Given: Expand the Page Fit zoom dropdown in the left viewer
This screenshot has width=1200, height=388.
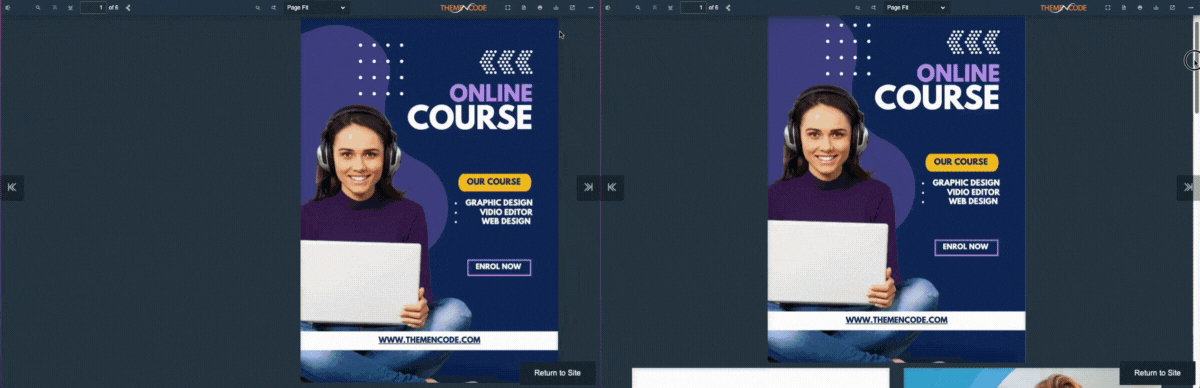Looking at the screenshot, I should point(316,8).
